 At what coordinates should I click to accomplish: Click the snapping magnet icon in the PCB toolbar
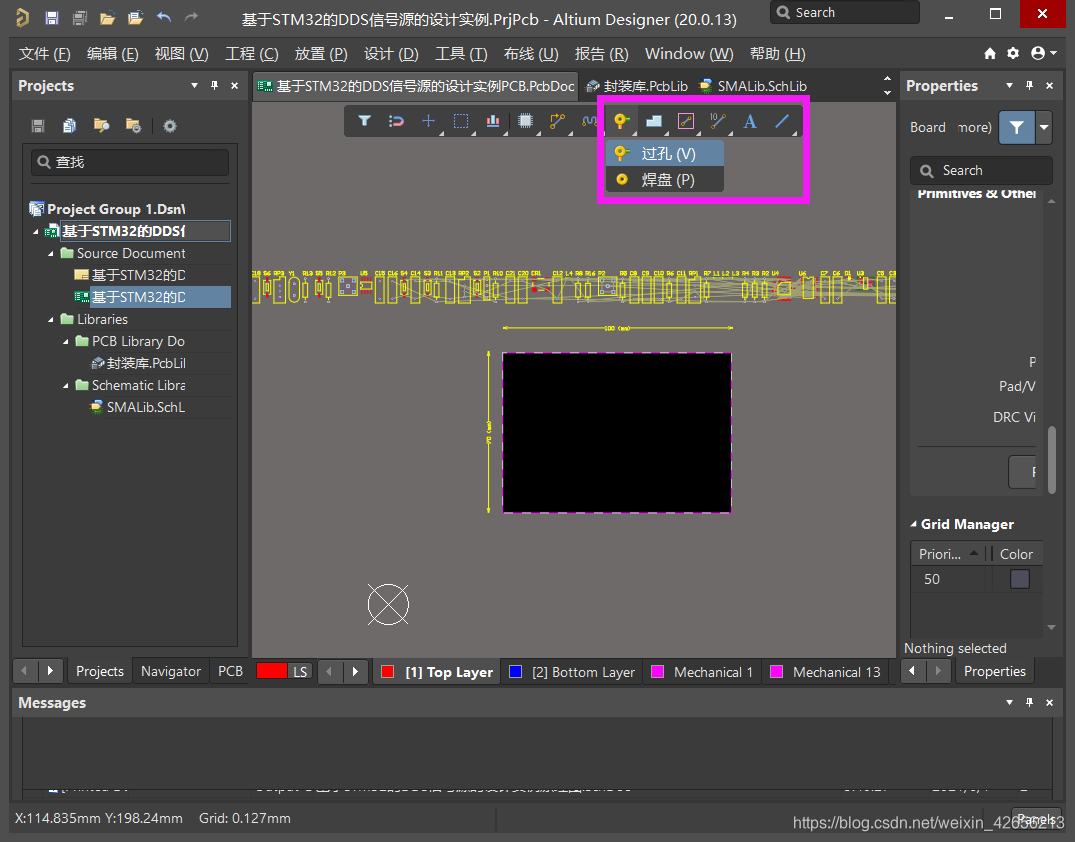396,121
